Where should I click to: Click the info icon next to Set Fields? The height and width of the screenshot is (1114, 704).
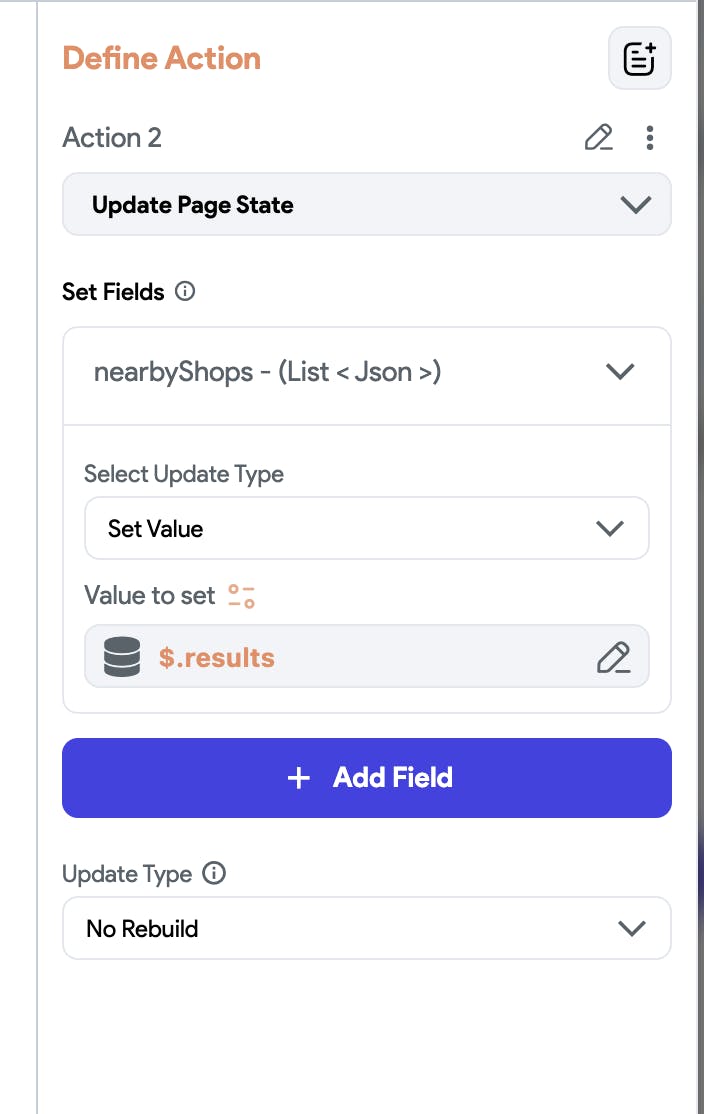[185, 292]
